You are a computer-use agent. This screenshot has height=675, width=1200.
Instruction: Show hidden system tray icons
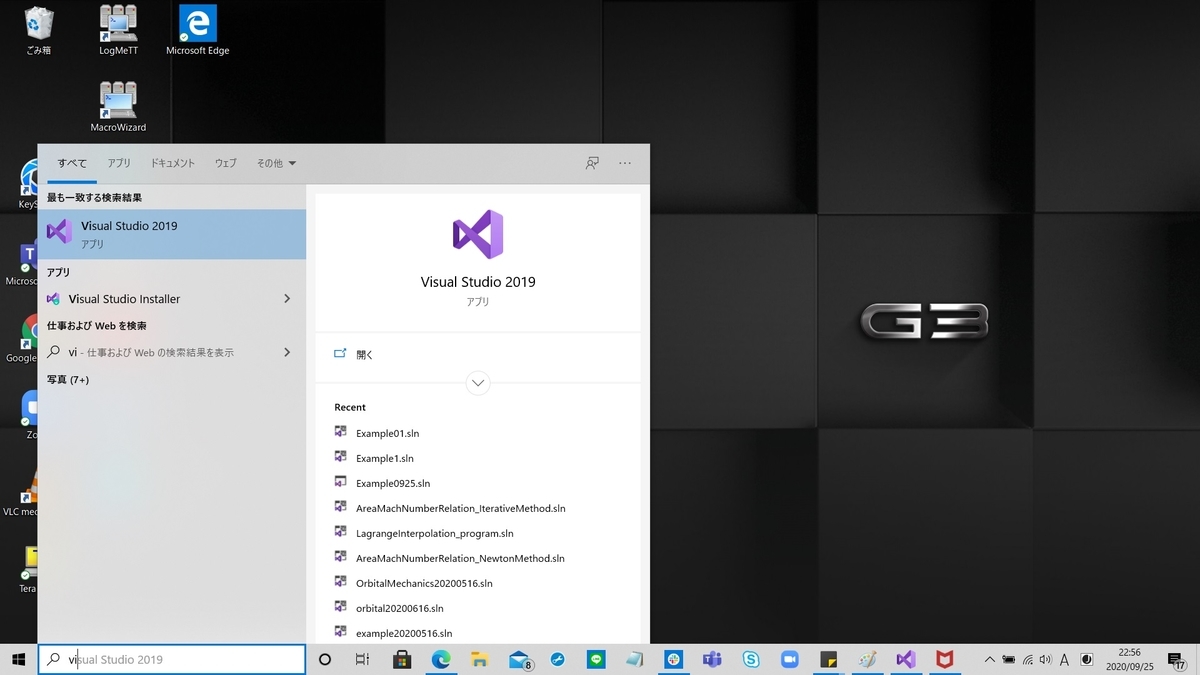click(990, 659)
